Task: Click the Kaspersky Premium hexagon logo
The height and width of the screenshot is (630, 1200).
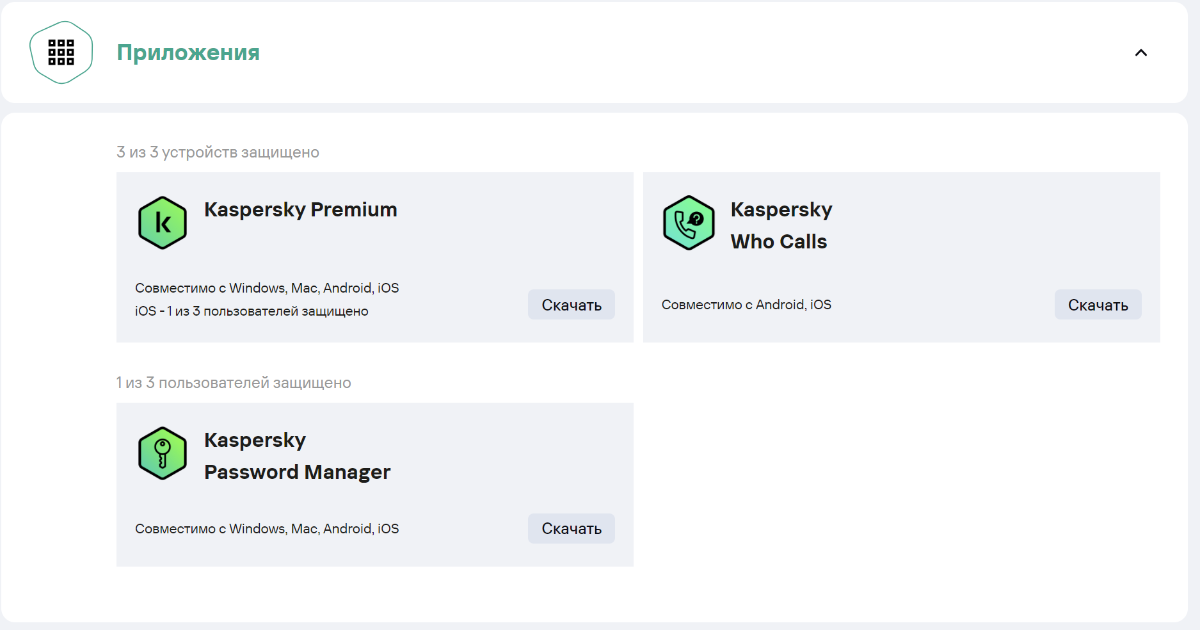Action: pos(162,222)
